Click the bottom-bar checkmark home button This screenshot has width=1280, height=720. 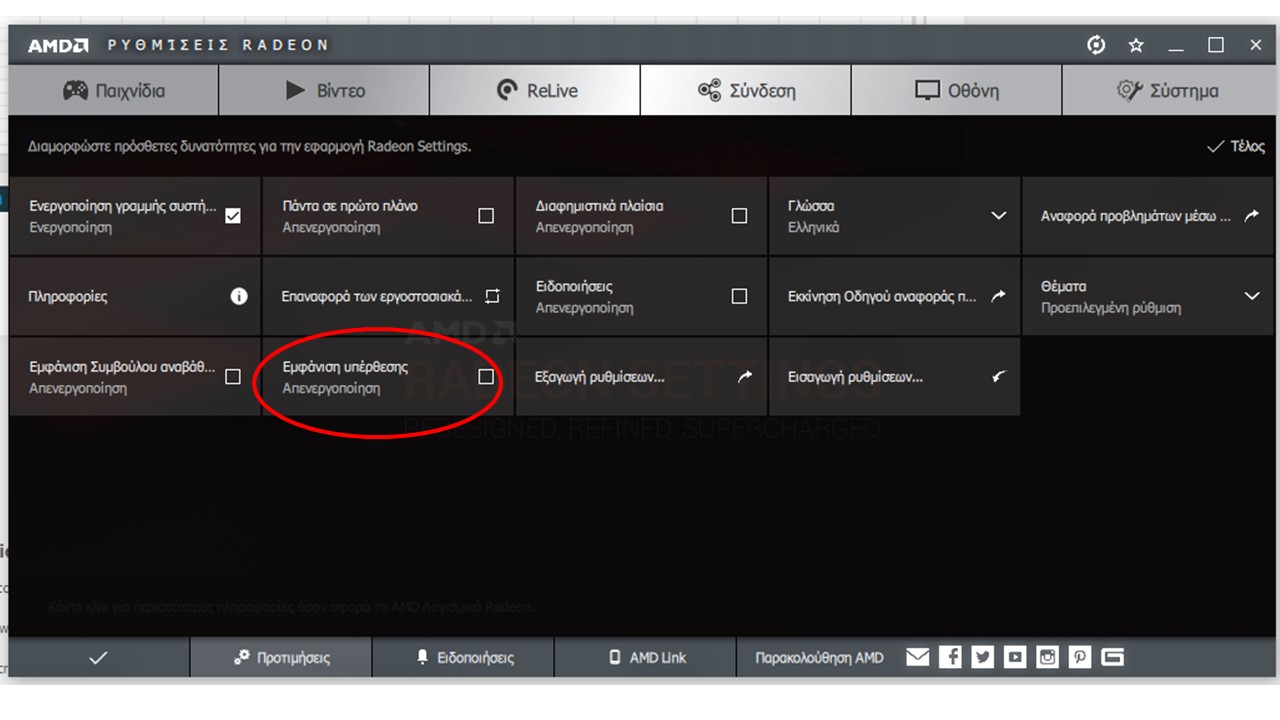tap(98, 658)
